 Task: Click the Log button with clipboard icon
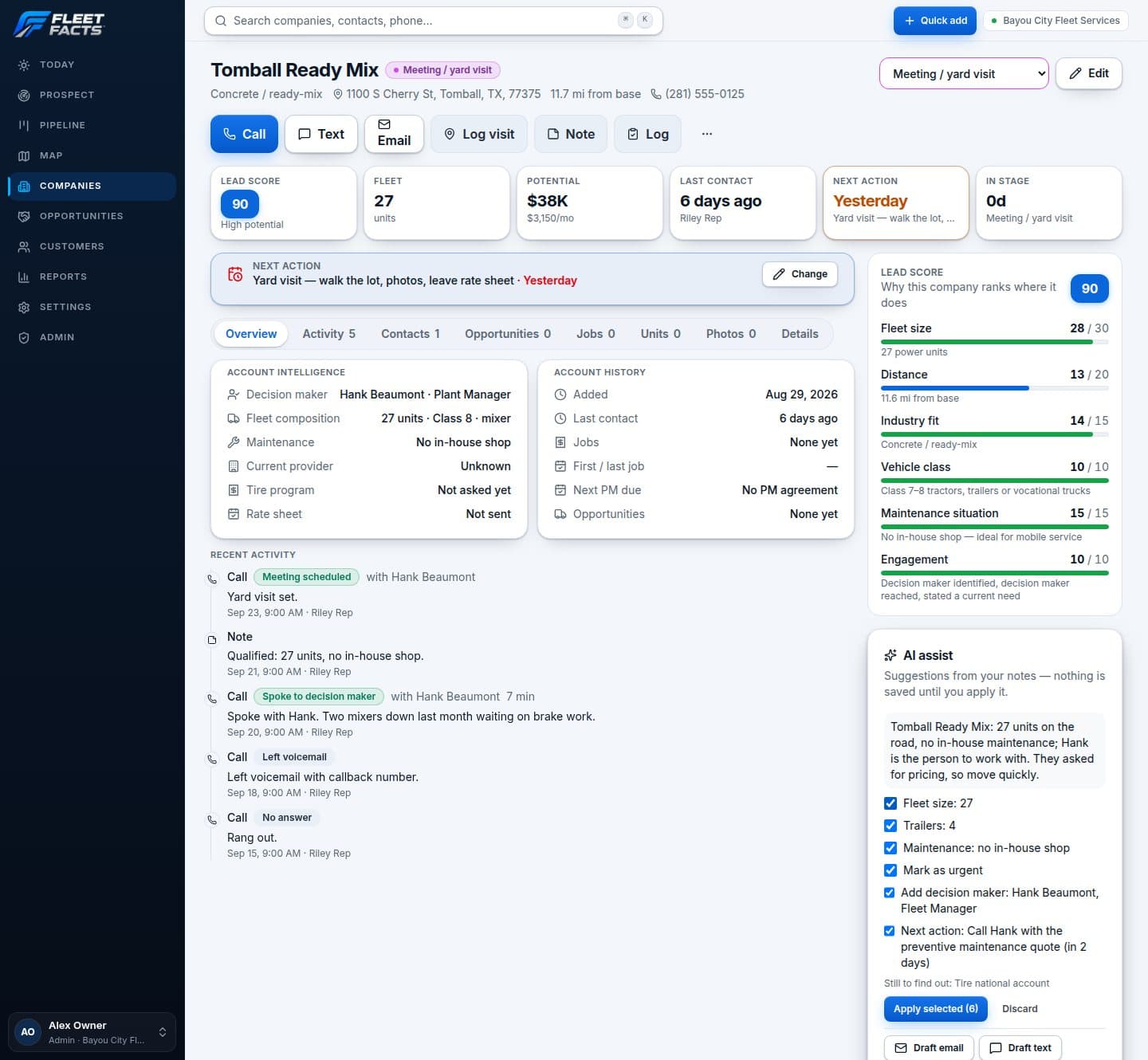point(648,134)
